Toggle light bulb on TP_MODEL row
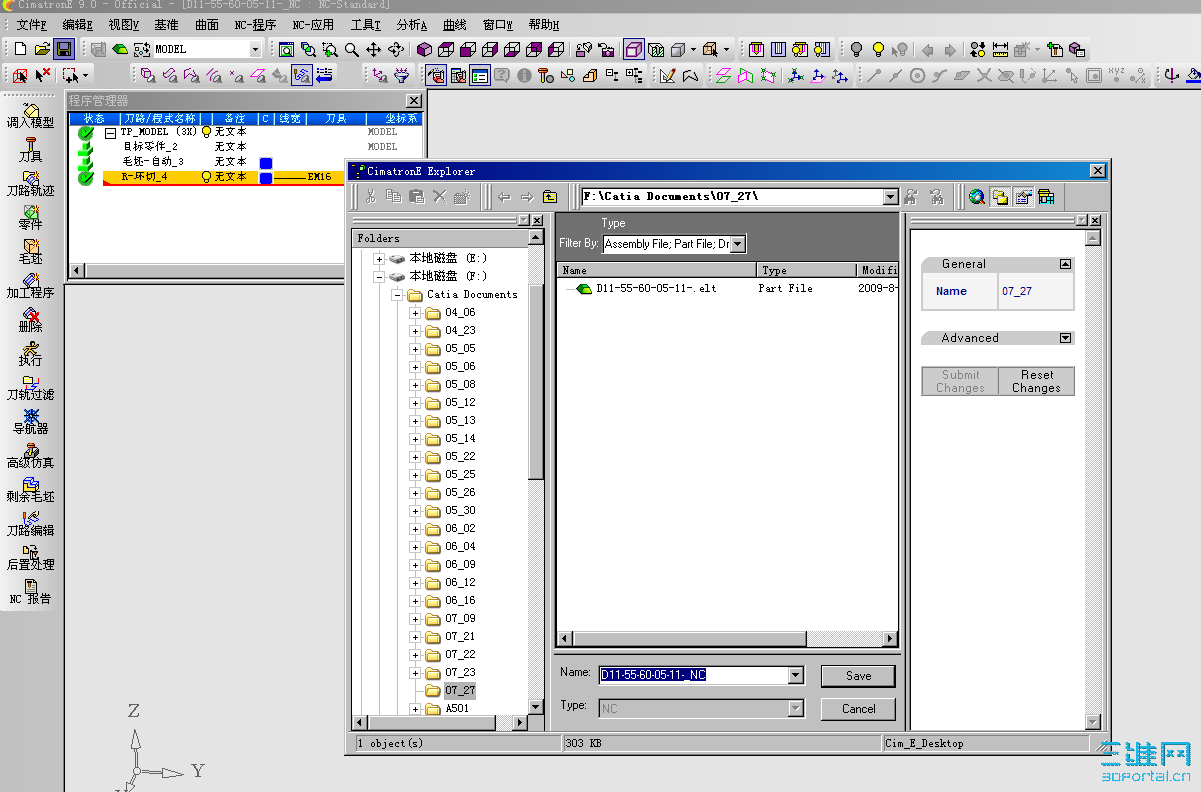Screen dimensions: 1201x792 pyautogui.click(x=207, y=132)
